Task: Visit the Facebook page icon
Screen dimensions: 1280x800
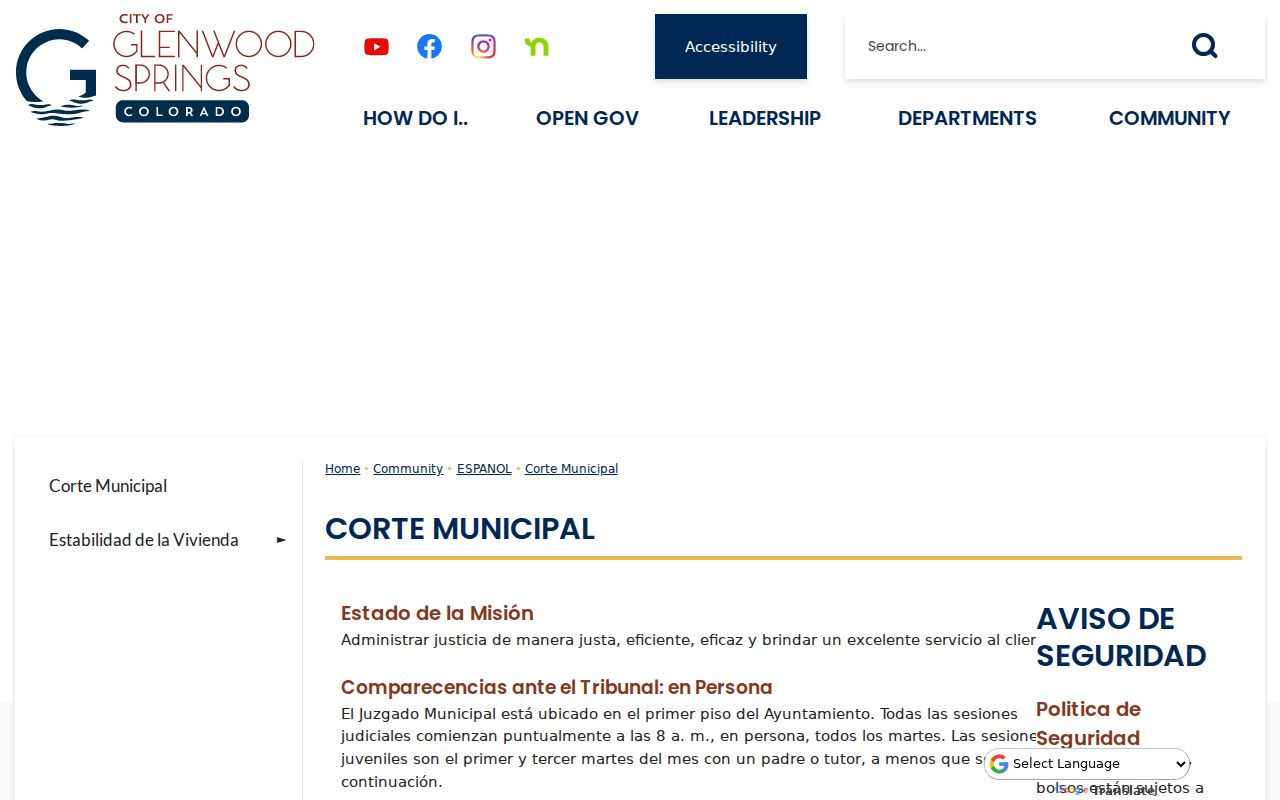Action: 429,46
